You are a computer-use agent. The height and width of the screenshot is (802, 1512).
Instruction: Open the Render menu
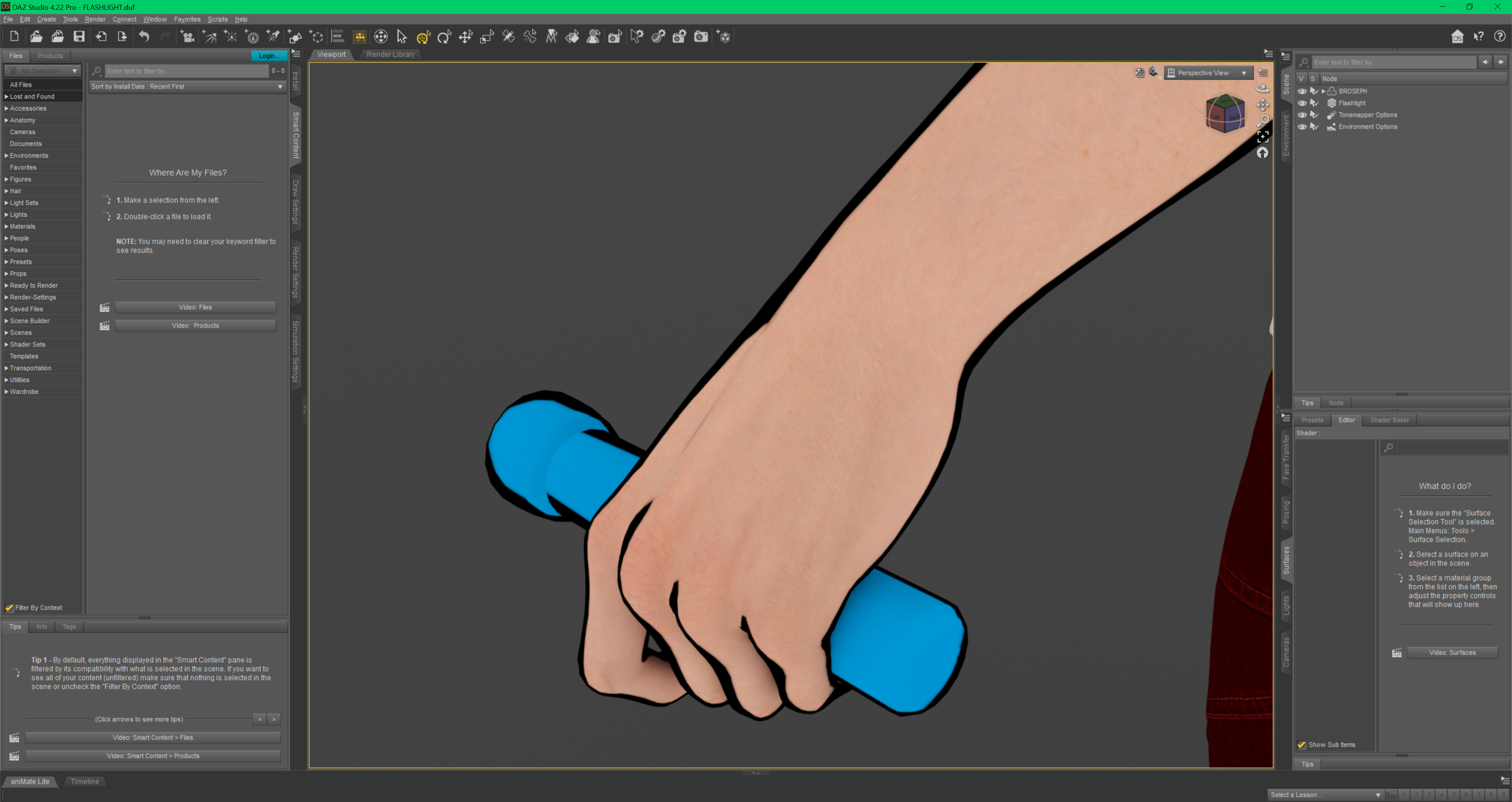coord(95,19)
